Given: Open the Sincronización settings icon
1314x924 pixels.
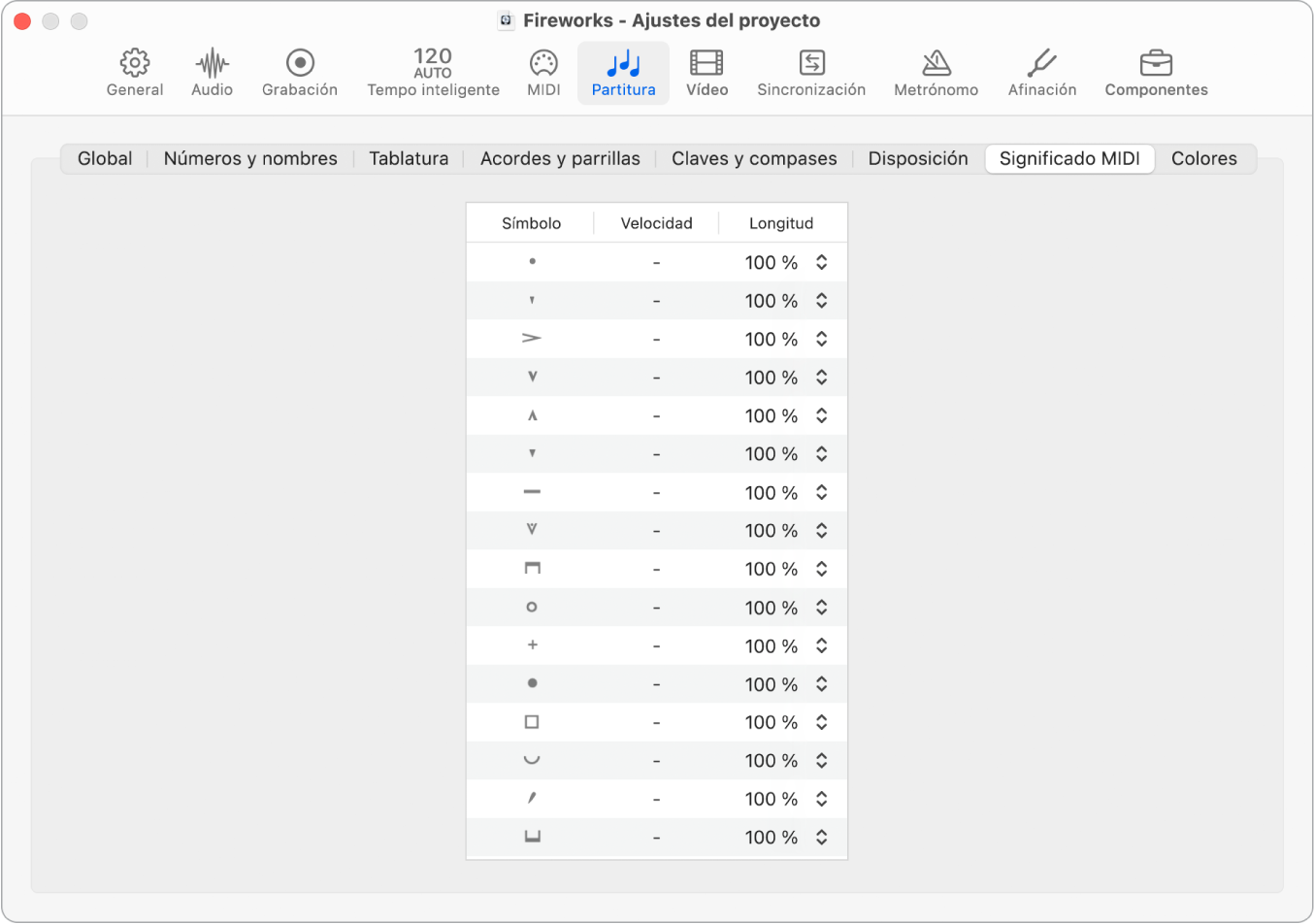Looking at the screenshot, I should (811, 64).
